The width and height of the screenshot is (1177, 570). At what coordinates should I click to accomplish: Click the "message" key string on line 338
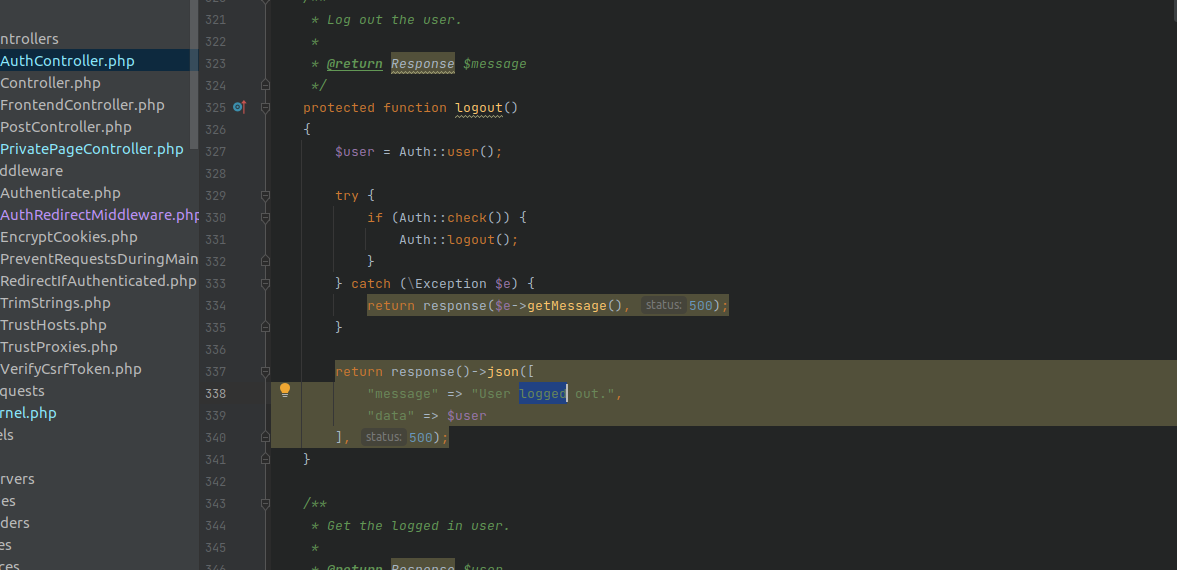(402, 394)
